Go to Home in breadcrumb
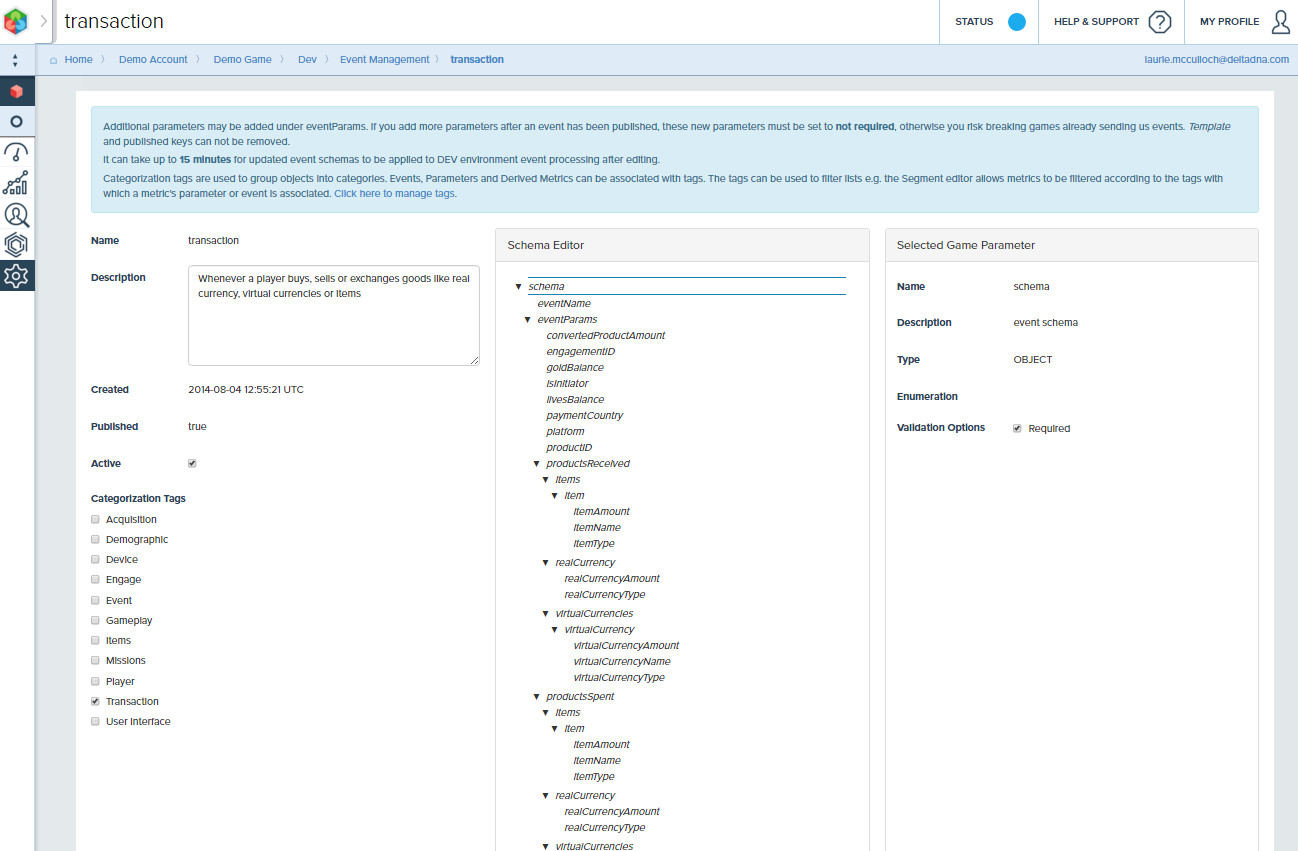Viewport: 1298px width, 851px height. (x=78, y=60)
